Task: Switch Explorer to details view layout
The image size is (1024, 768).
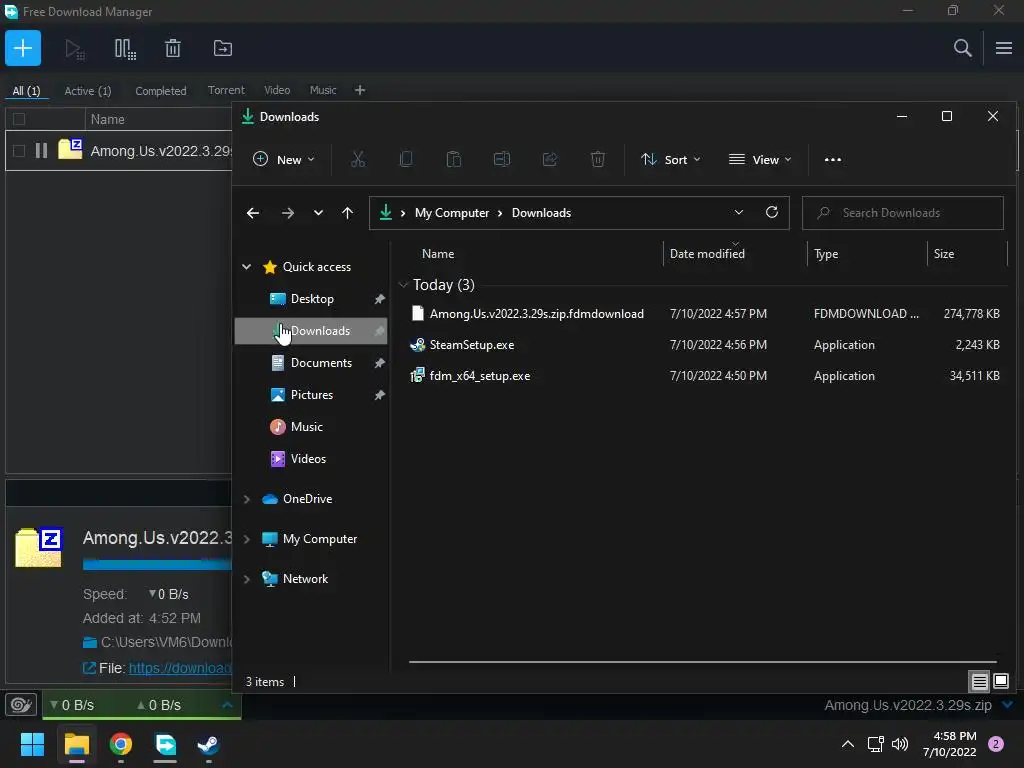Action: click(980, 682)
